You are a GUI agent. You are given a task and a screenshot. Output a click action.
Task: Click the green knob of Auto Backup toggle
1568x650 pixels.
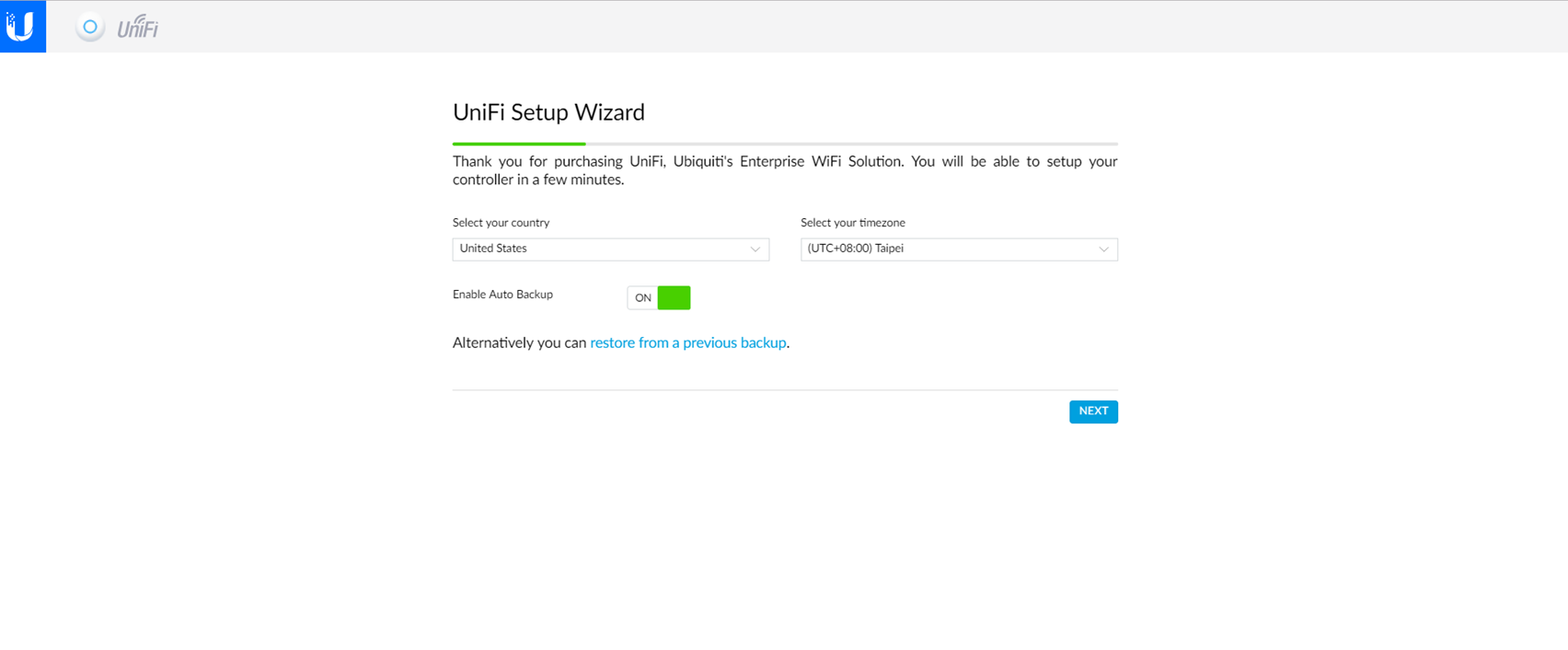pyautogui.click(x=674, y=297)
